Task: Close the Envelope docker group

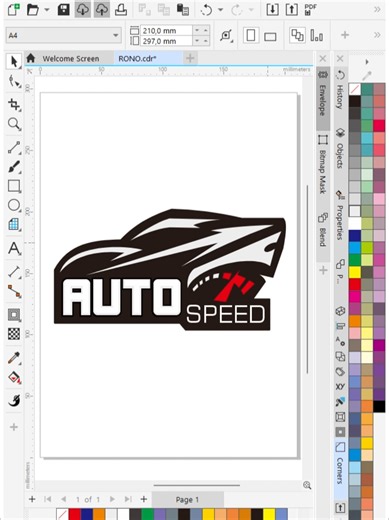Action: (323, 59)
